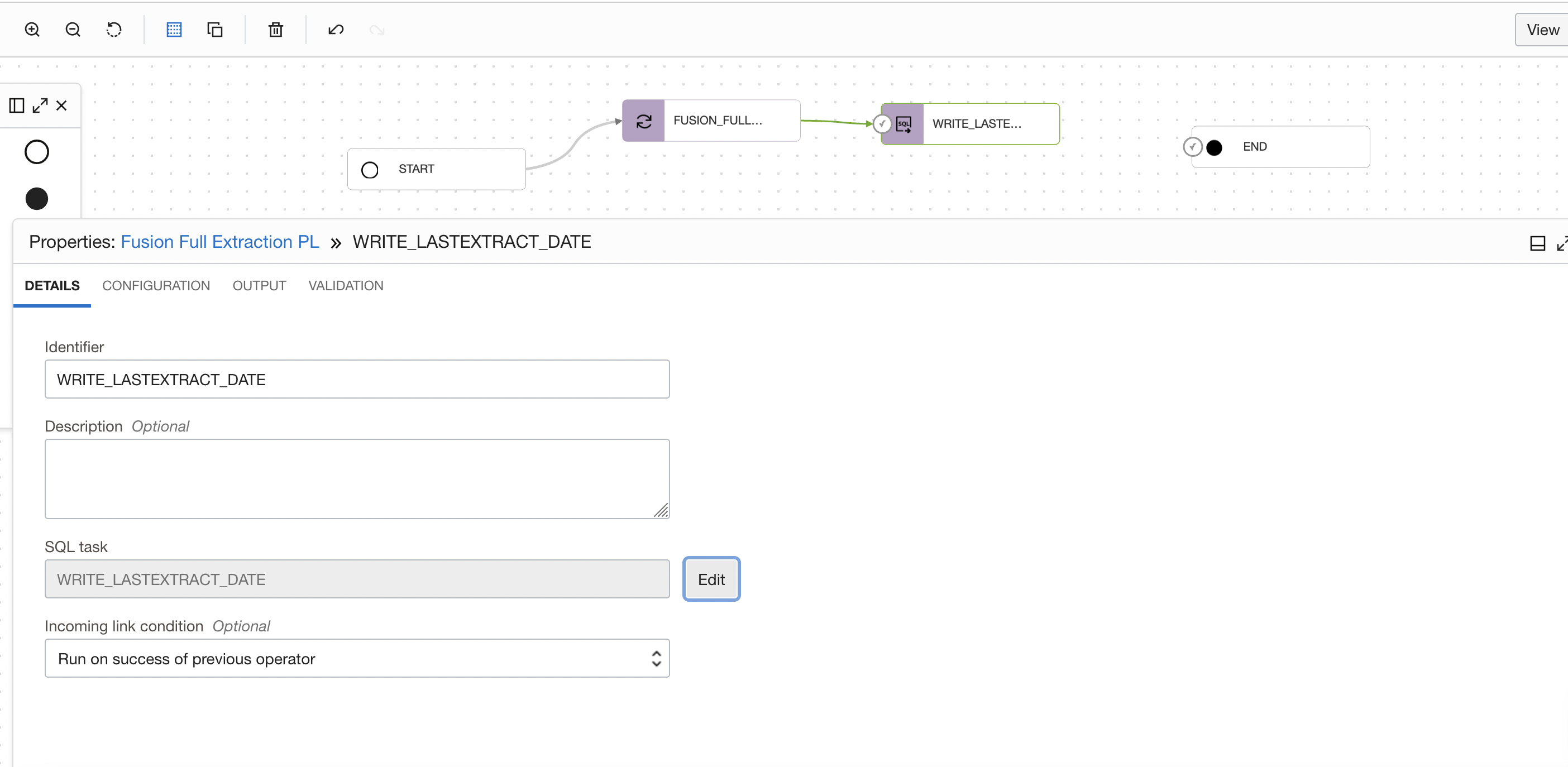Expand the breadcrumb chevron after Fusion Full Extraction PL
The image size is (1568, 767).
(x=336, y=242)
